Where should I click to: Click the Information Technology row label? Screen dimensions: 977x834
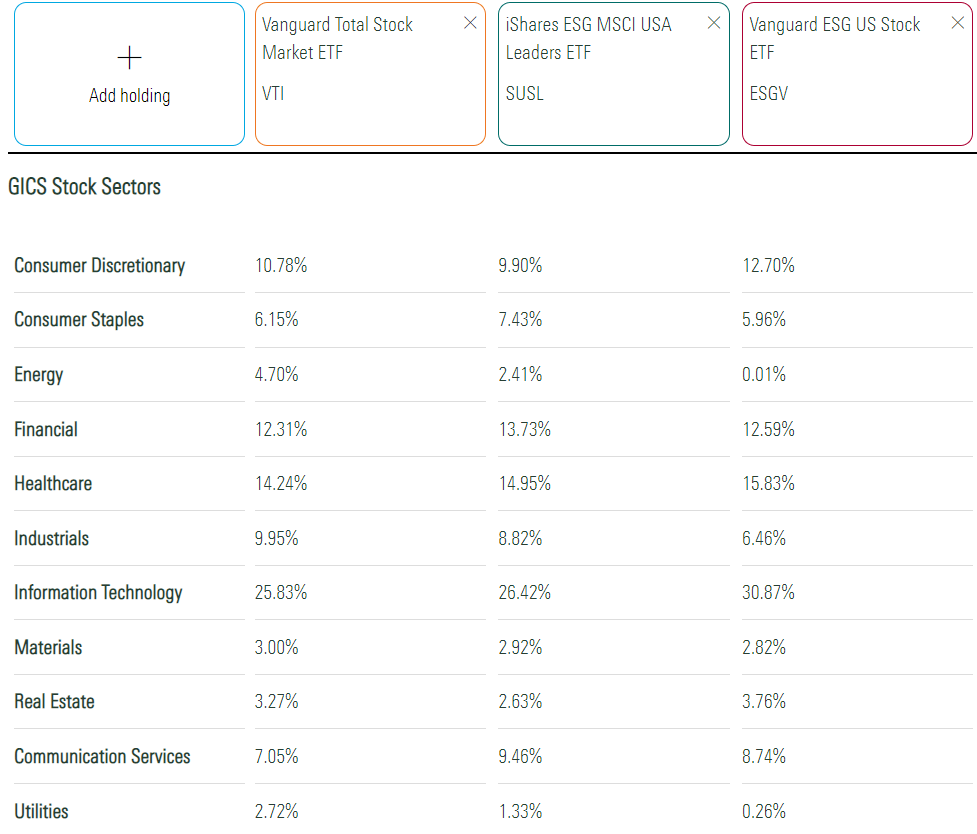click(x=98, y=593)
